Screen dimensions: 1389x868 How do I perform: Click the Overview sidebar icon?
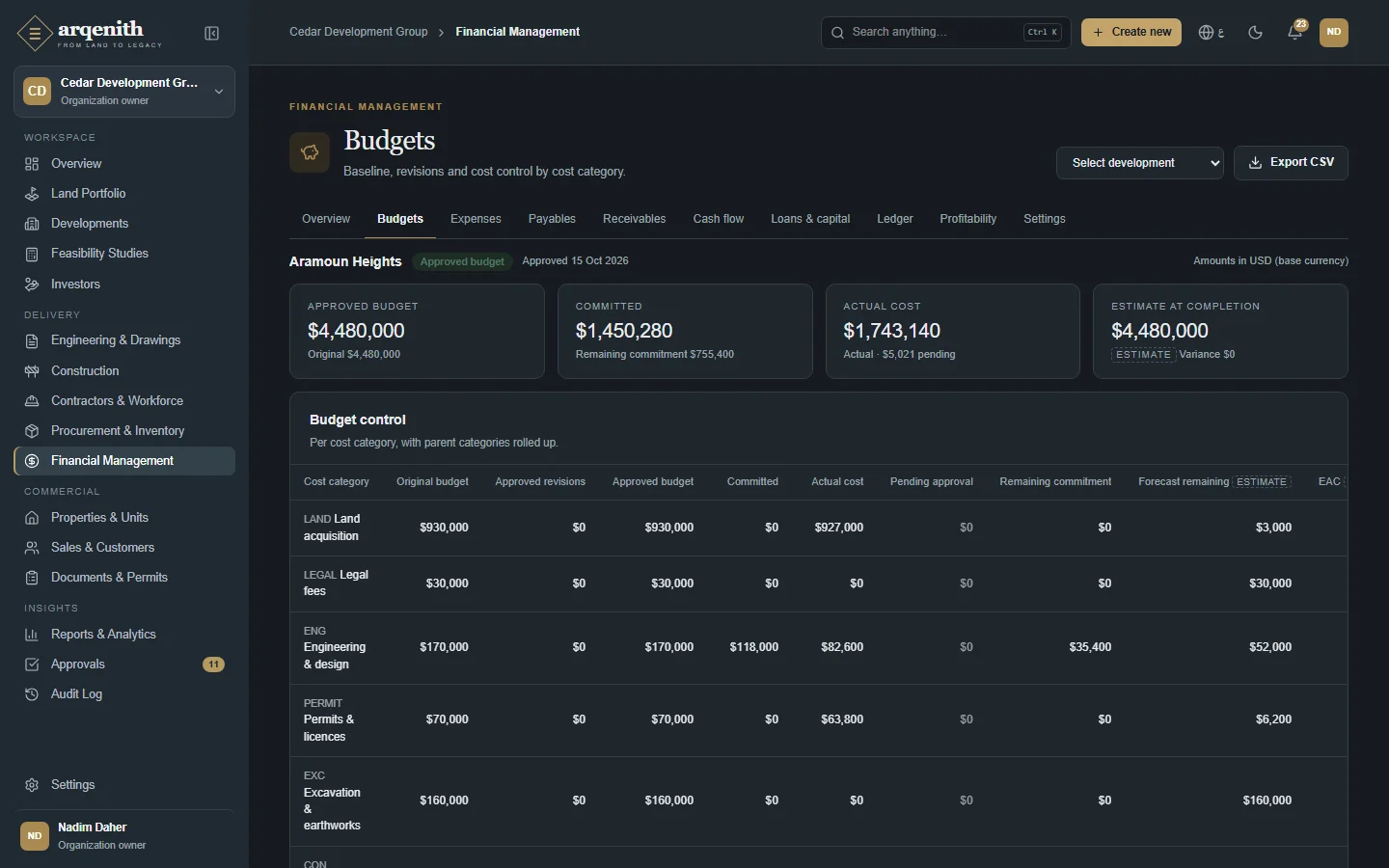click(x=32, y=164)
